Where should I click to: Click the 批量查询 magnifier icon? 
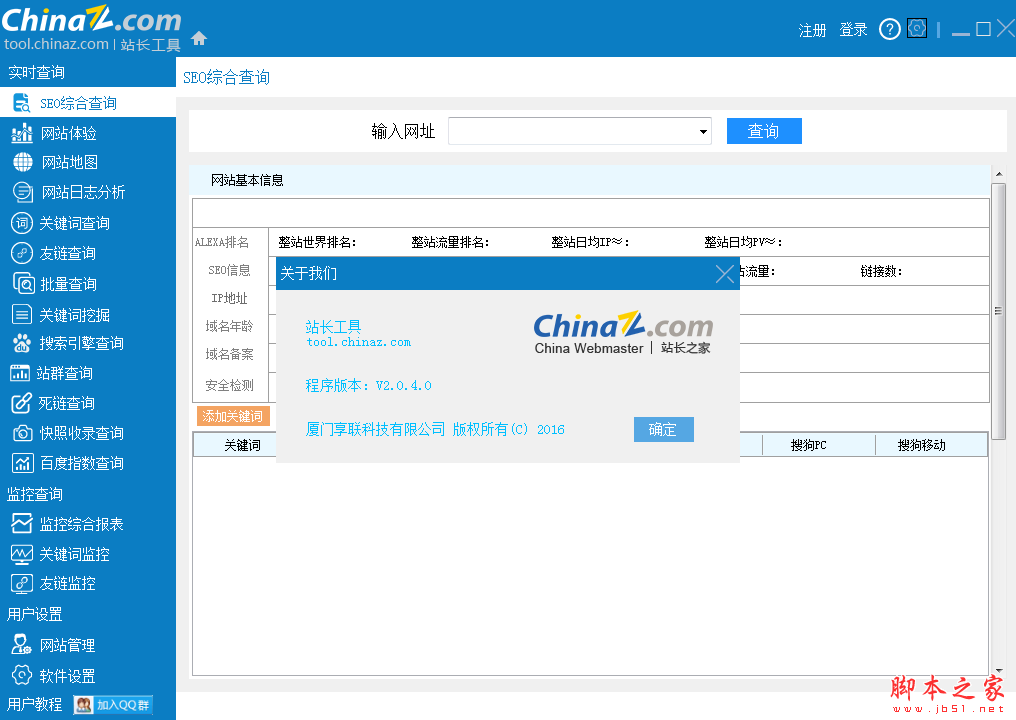click(x=23, y=284)
